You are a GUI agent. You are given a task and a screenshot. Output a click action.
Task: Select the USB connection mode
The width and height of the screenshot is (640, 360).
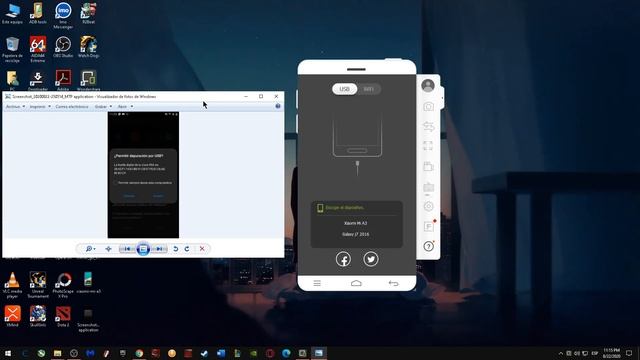(344, 89)
